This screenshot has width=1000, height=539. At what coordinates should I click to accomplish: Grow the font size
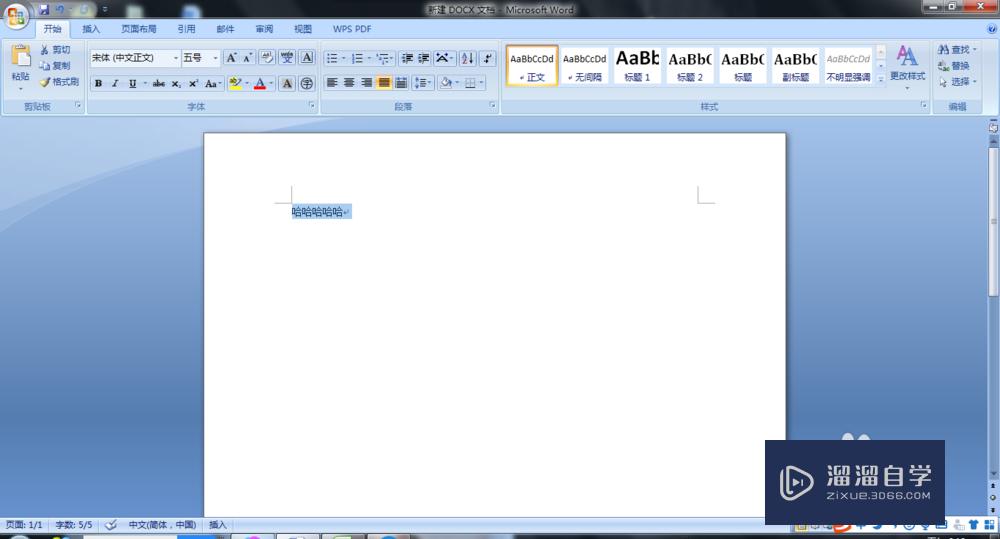point(231,58)
